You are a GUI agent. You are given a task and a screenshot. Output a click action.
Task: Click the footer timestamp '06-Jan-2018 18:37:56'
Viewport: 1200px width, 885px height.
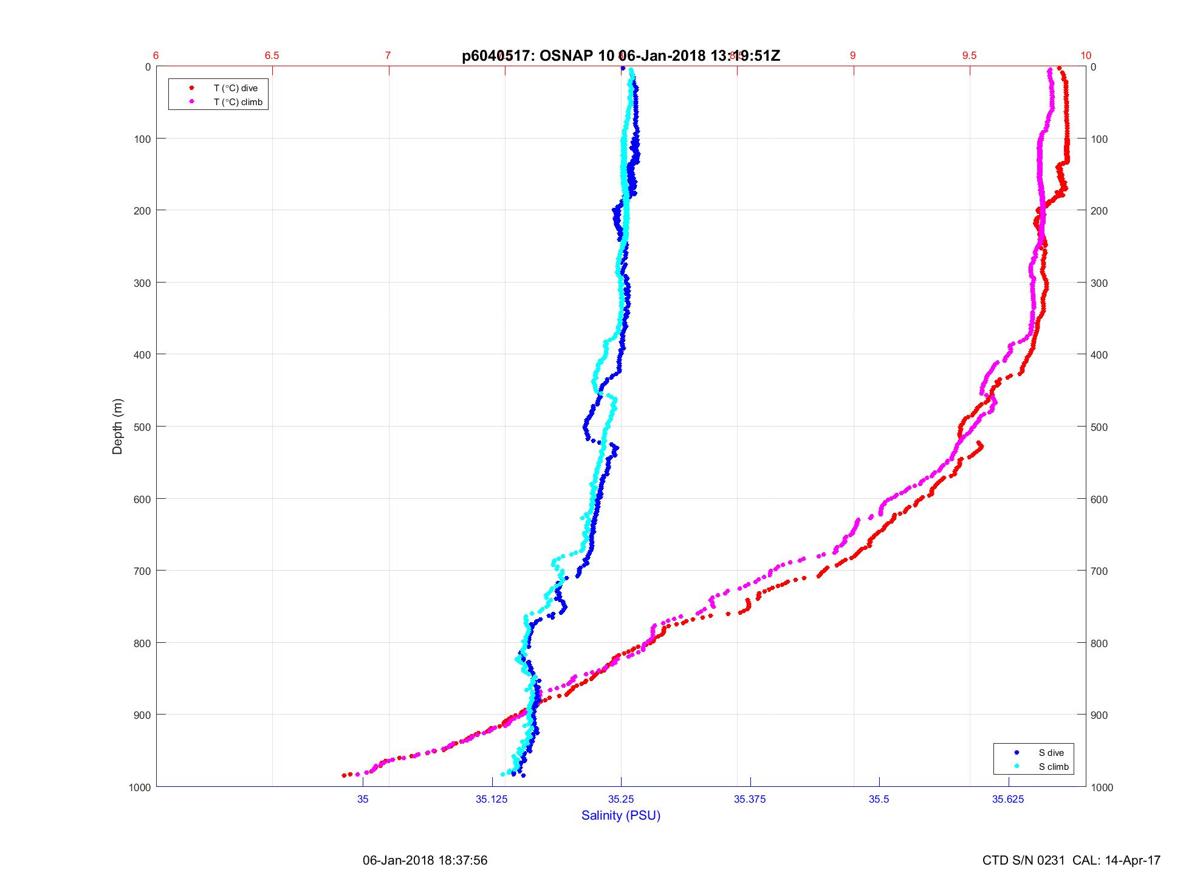[x=425, y=860]
